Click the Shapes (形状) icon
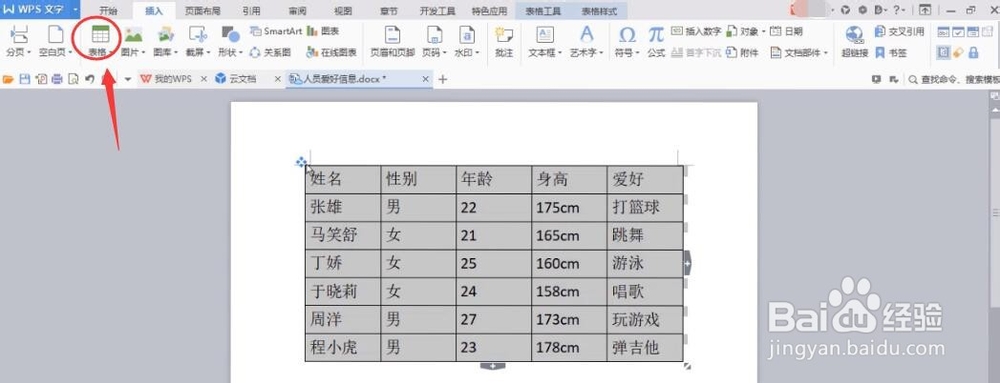This screenshot has width=1000, height=383. tap(230, 35)
